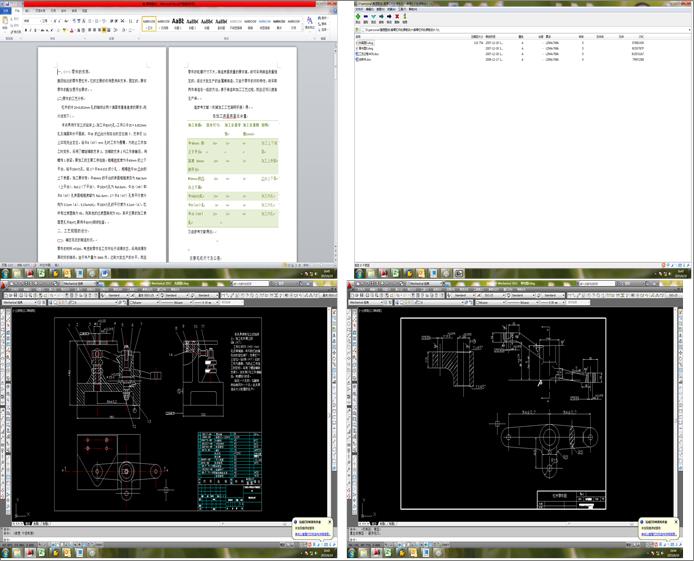Open the blue File tab in Word
Screen dimensions: 694x561
(x=7, y=10)
